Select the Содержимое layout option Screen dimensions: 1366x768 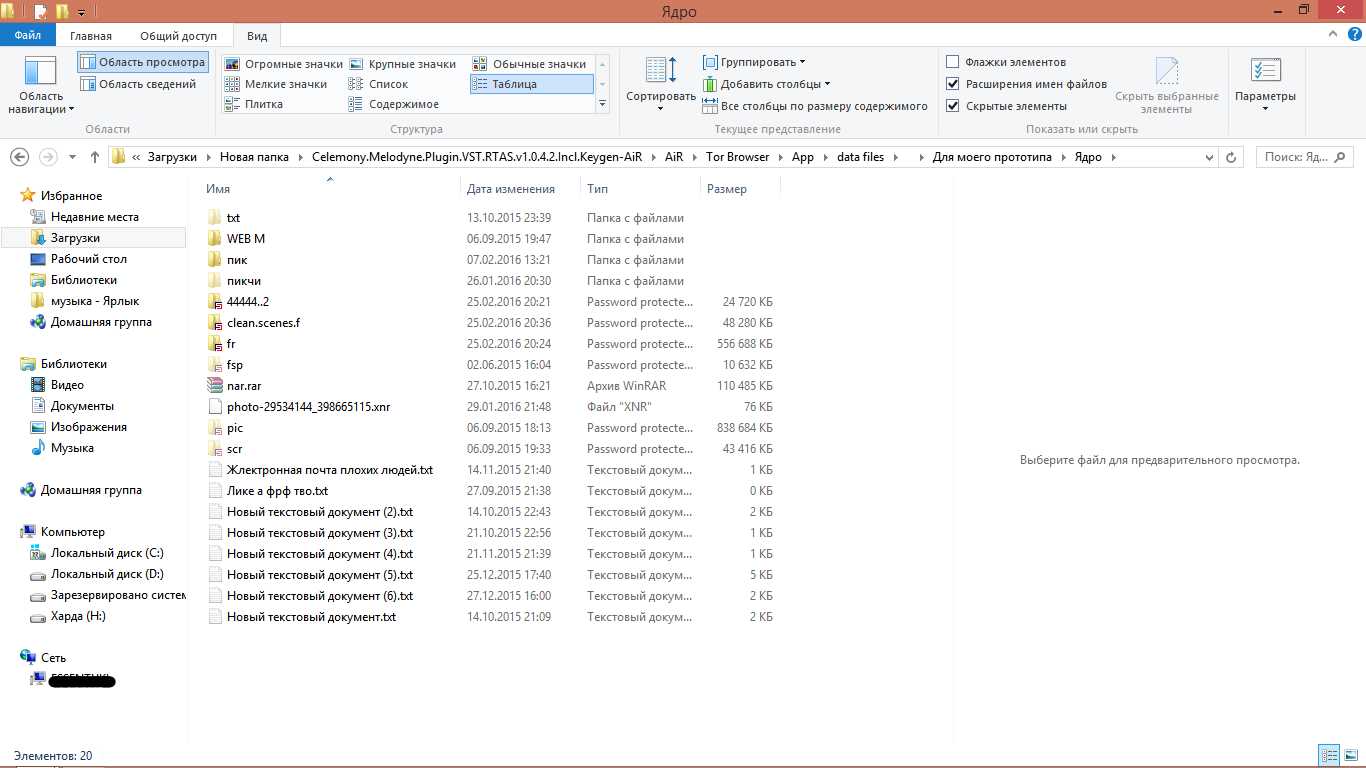tap(393, 104)
